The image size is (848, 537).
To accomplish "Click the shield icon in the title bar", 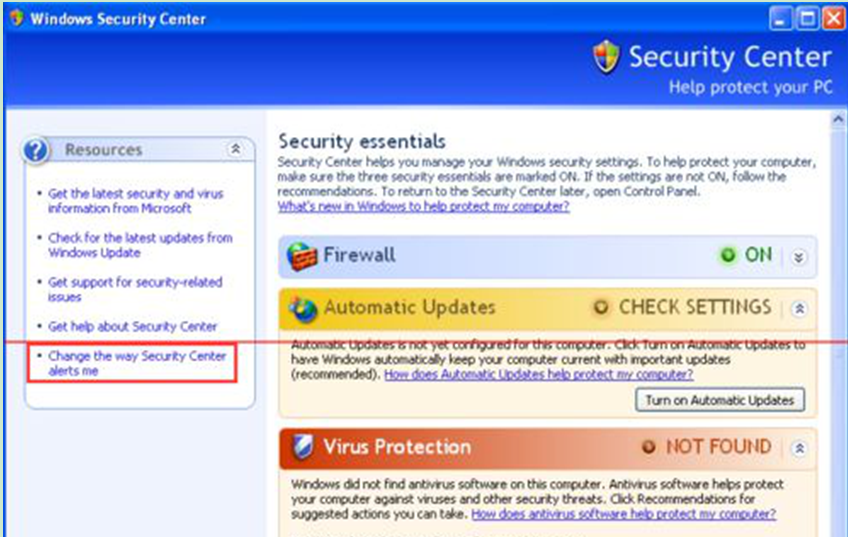I will point(17,18).
